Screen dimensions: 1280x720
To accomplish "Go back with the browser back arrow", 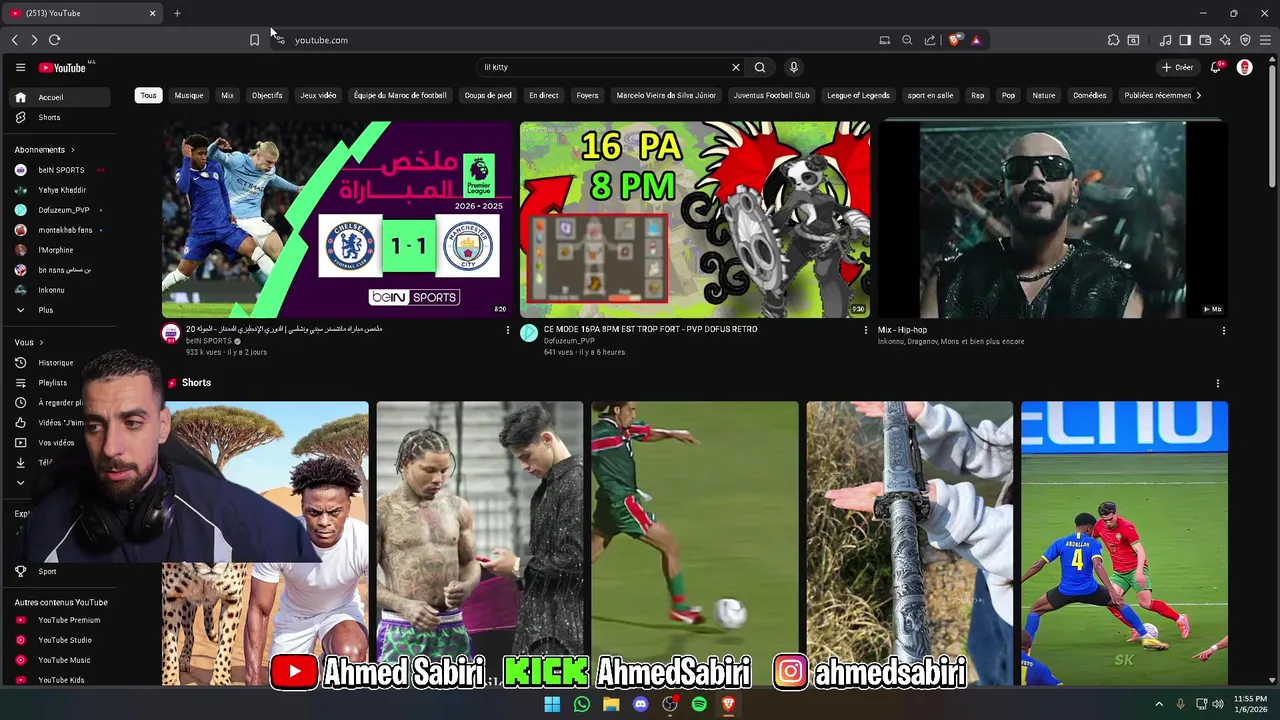I will tap(14, 40).
